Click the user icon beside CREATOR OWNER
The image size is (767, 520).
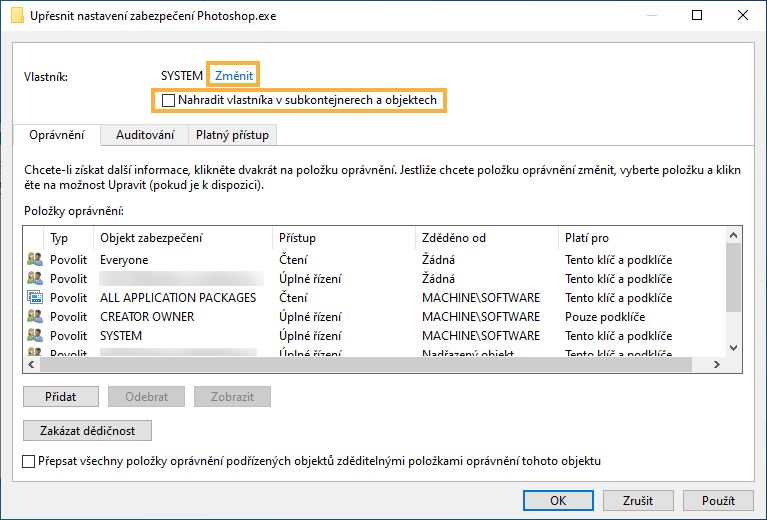35,317
